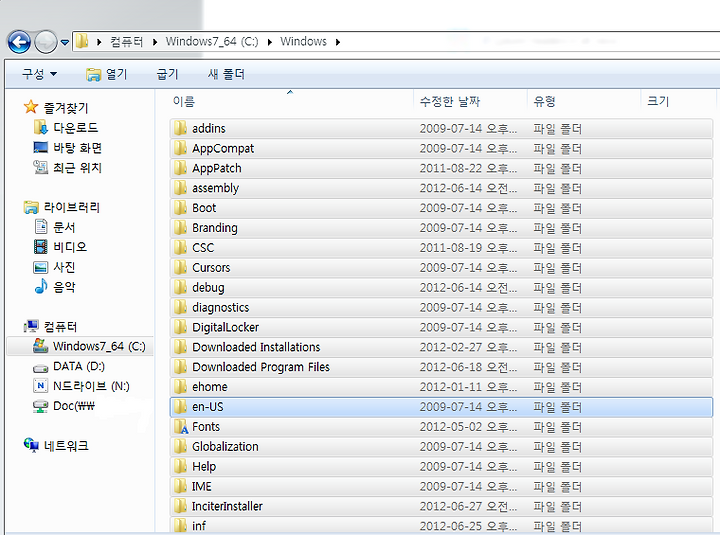Expand the chevron after Windows7_64 (C:) in the address bar
720x535 pixels.
coord(270,42)
